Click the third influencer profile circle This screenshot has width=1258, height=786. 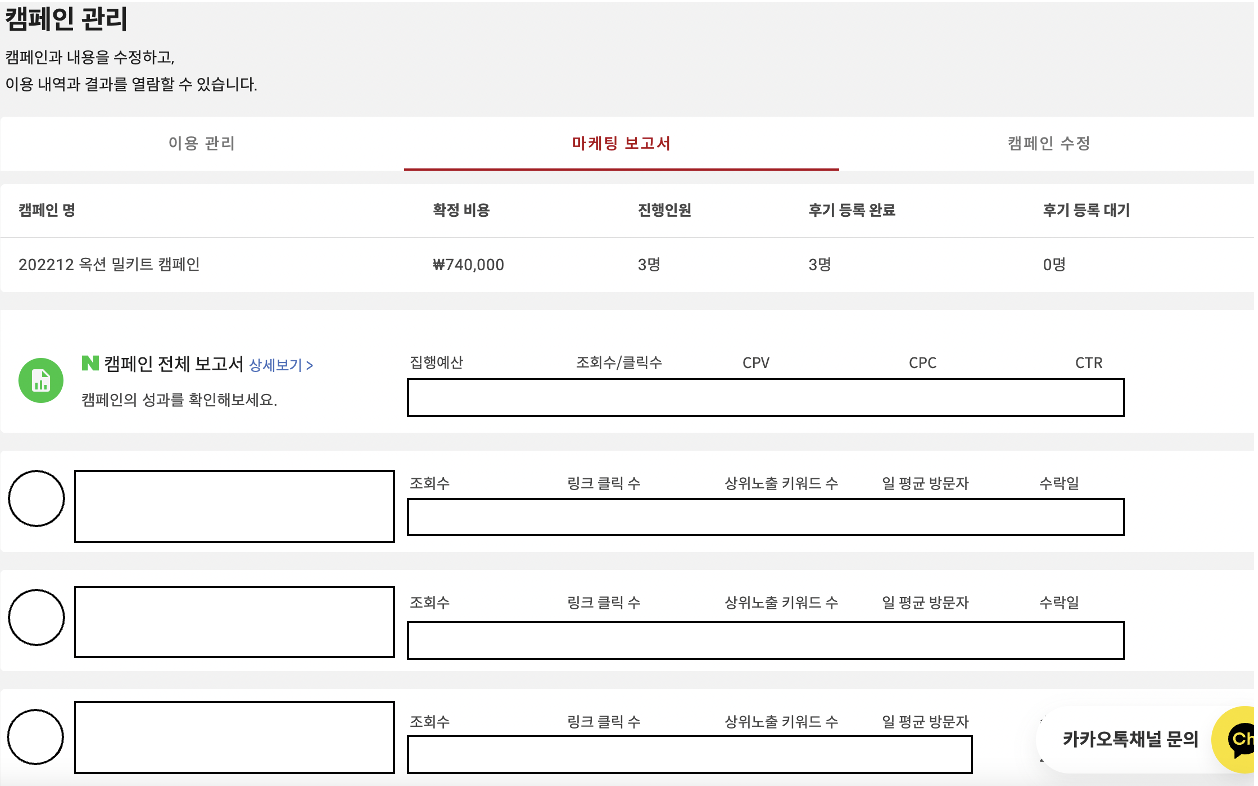(36, 736)
